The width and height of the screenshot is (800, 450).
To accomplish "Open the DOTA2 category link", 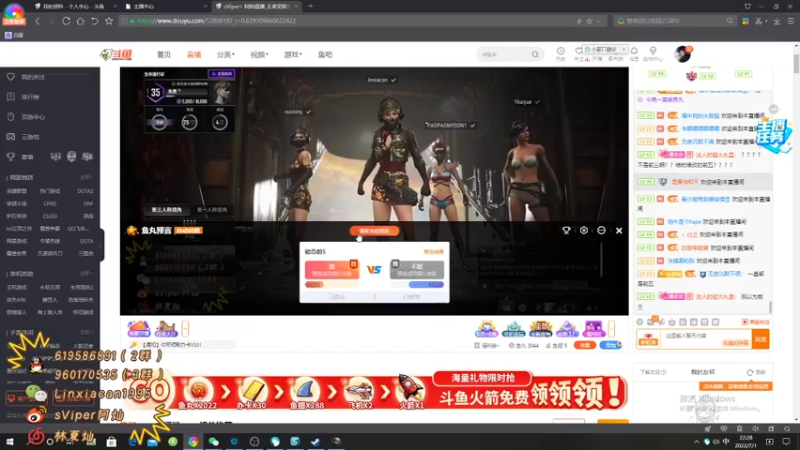I will (x=85, y=191).
